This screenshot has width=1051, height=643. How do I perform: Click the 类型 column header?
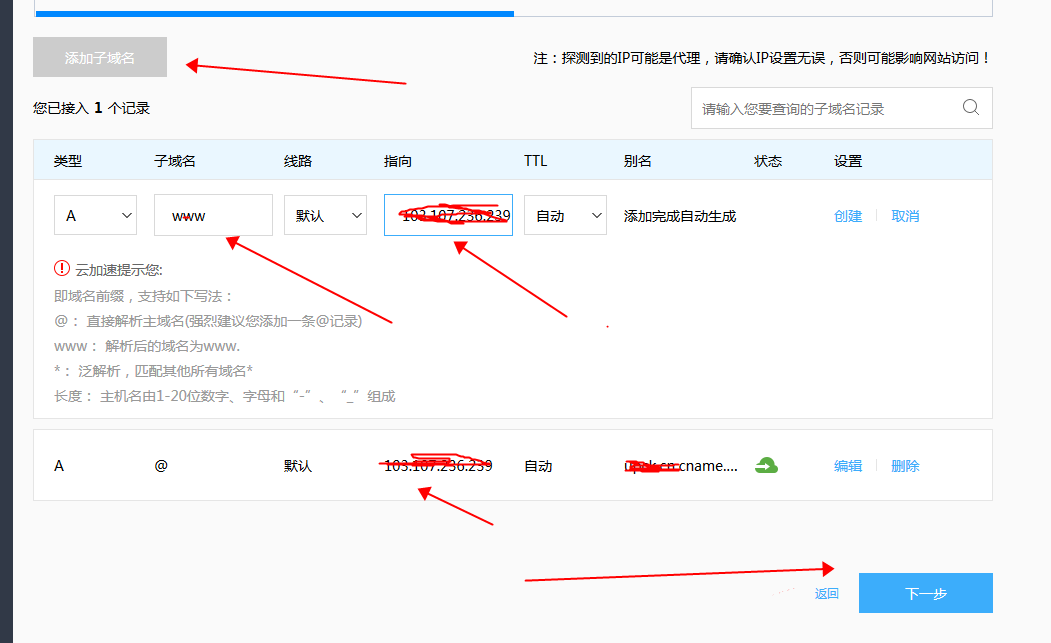pyautogui.click(x=67, y=161)
